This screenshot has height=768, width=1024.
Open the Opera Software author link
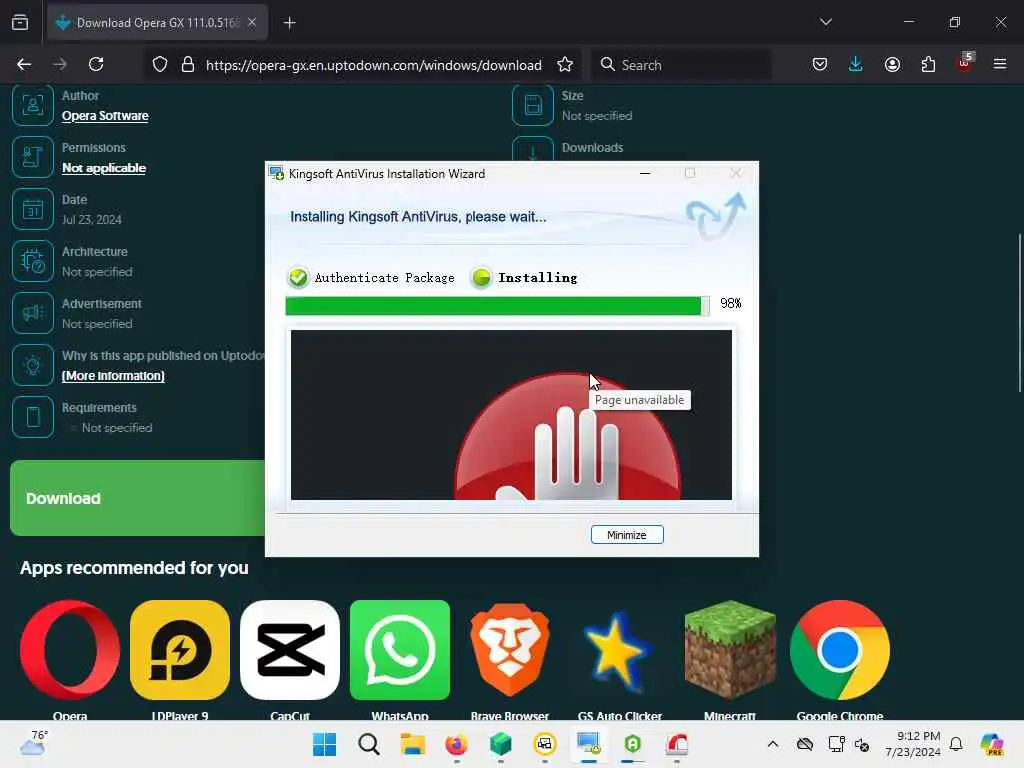[x=105, y=116]
